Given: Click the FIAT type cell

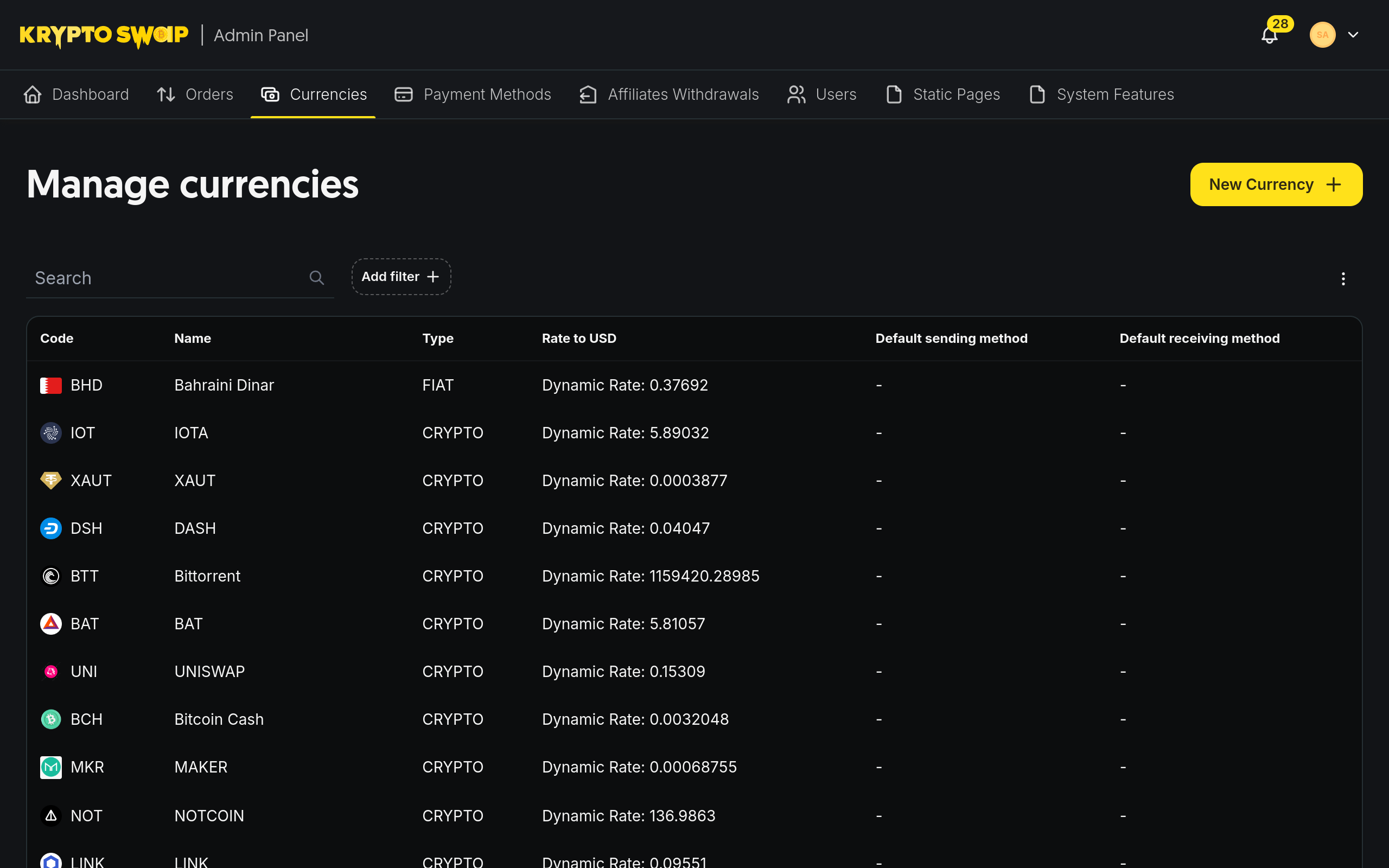Looking at the screenshot, I should (438, 385).
